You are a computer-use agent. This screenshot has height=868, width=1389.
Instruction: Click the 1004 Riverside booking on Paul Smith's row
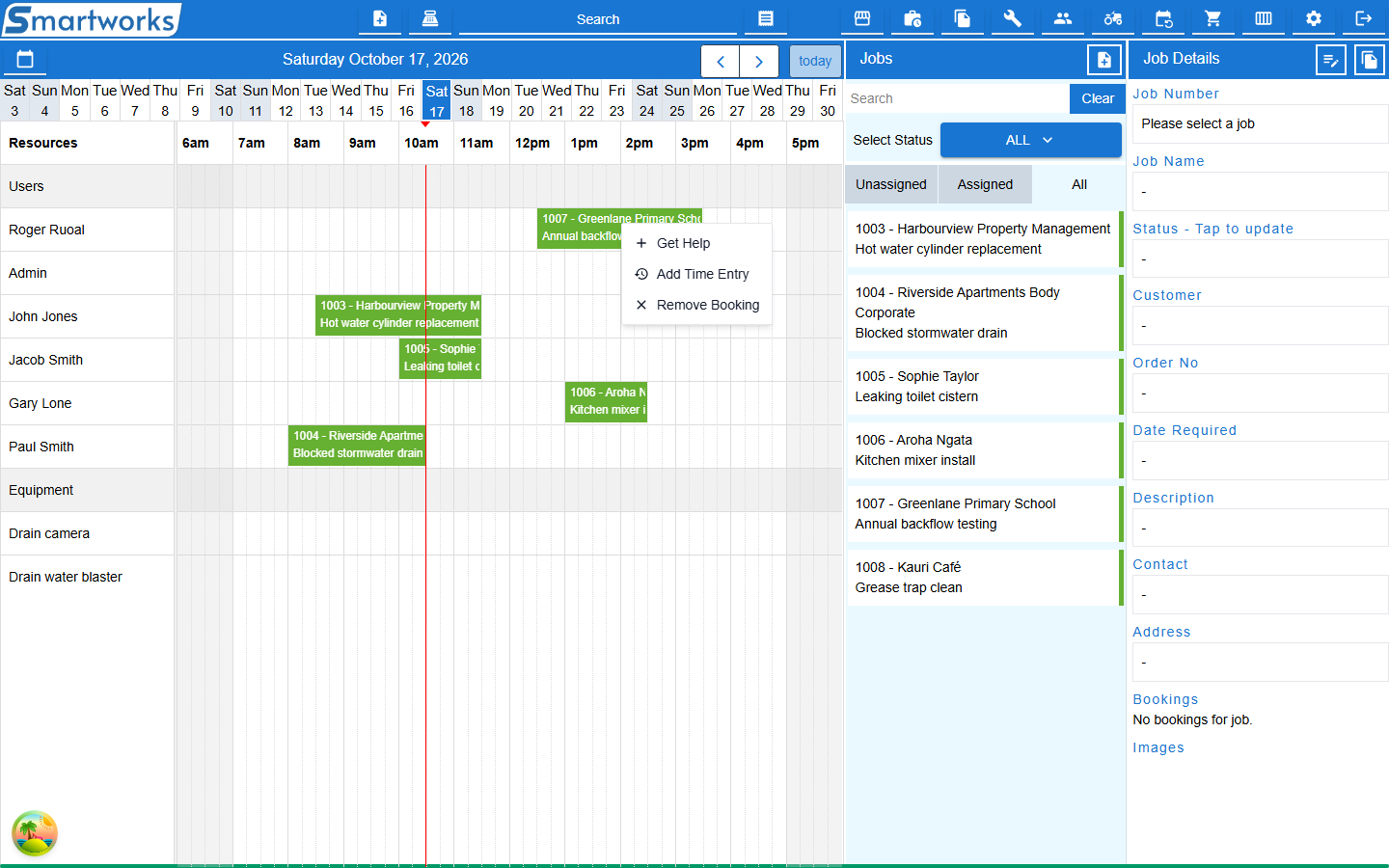tap(357, 446)
